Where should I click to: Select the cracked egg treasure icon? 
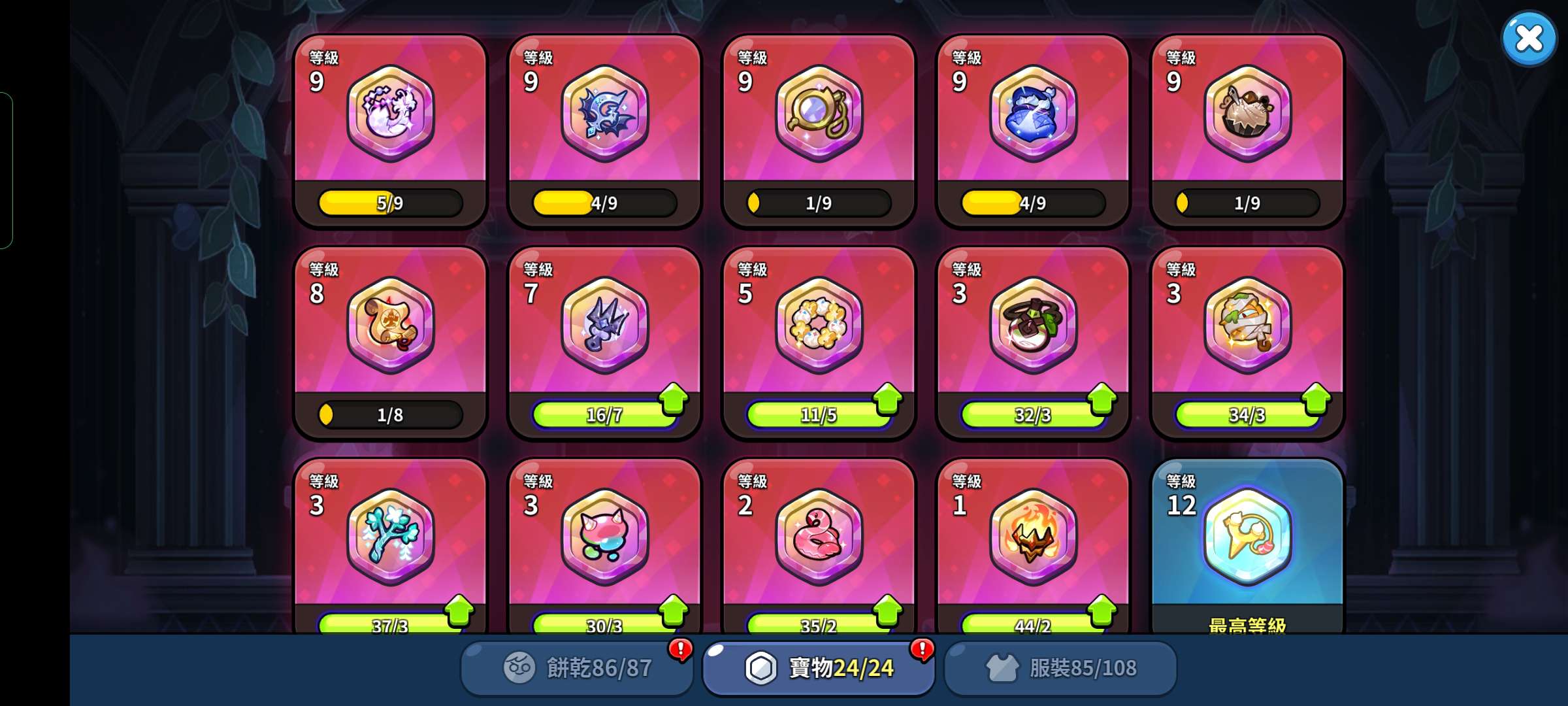pyautogui.click(x=390, y=113)
